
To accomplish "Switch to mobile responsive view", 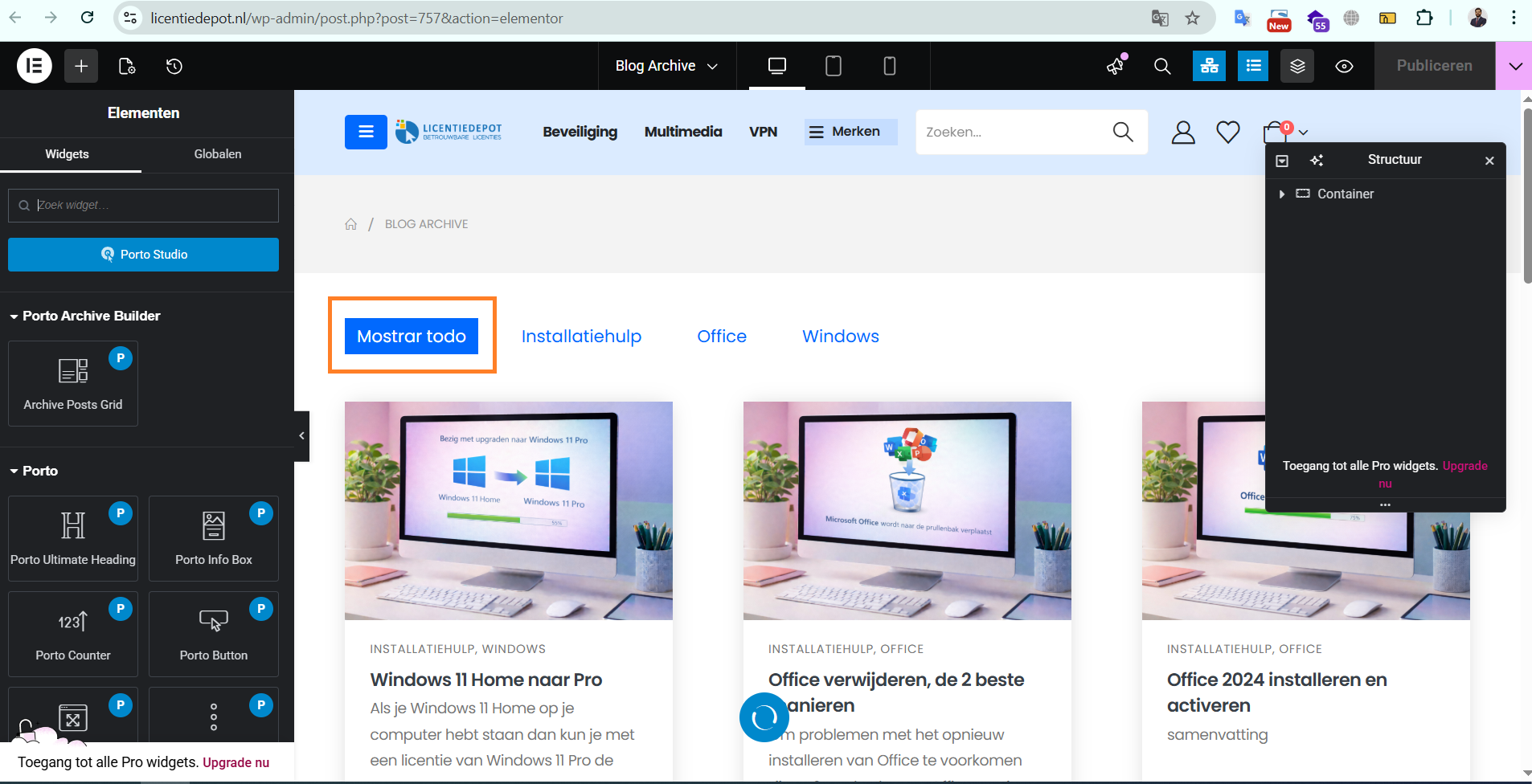I will click(x=890, y=66).
